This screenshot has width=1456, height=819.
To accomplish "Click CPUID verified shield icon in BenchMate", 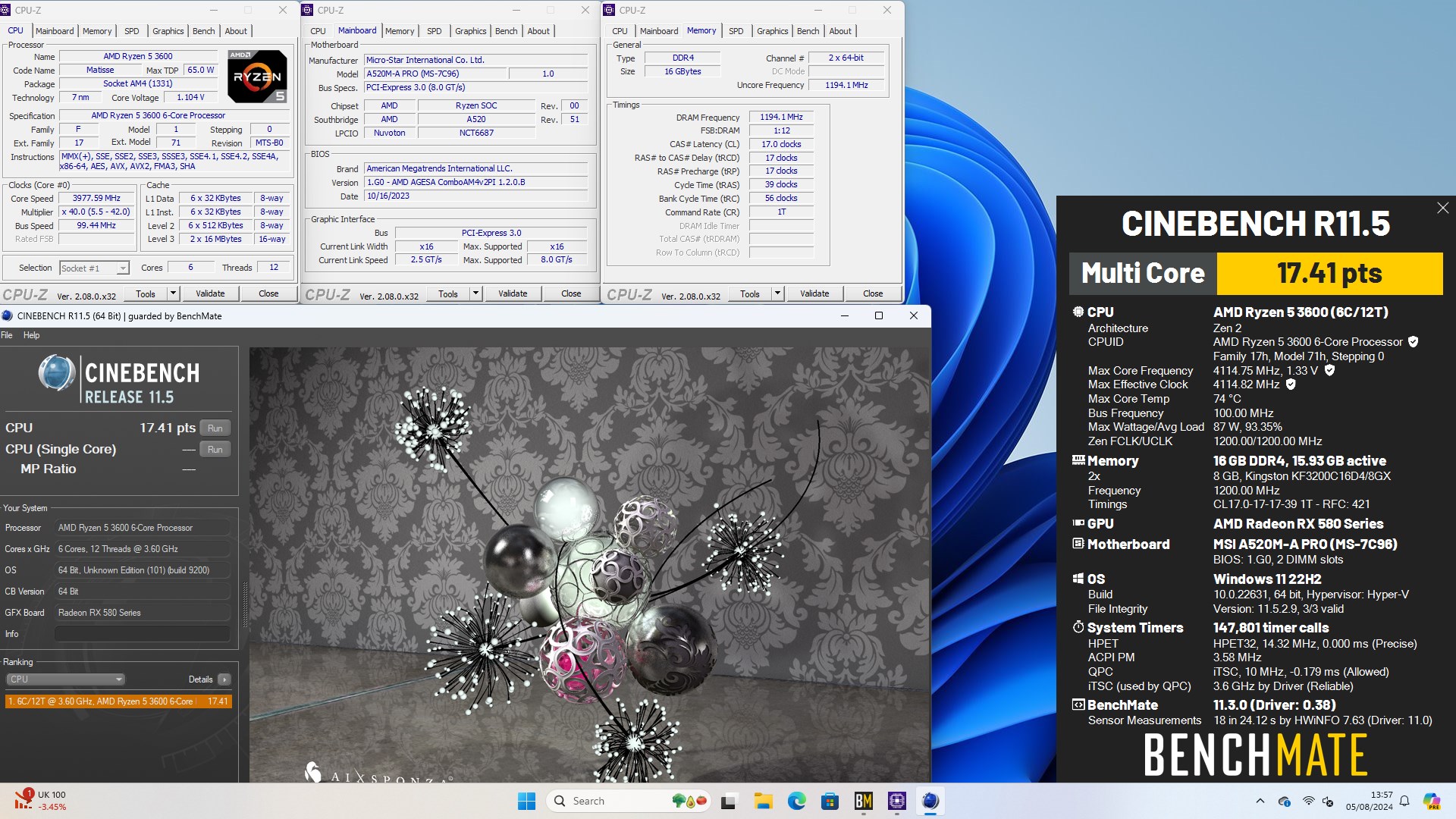I will click(1413, 342).
